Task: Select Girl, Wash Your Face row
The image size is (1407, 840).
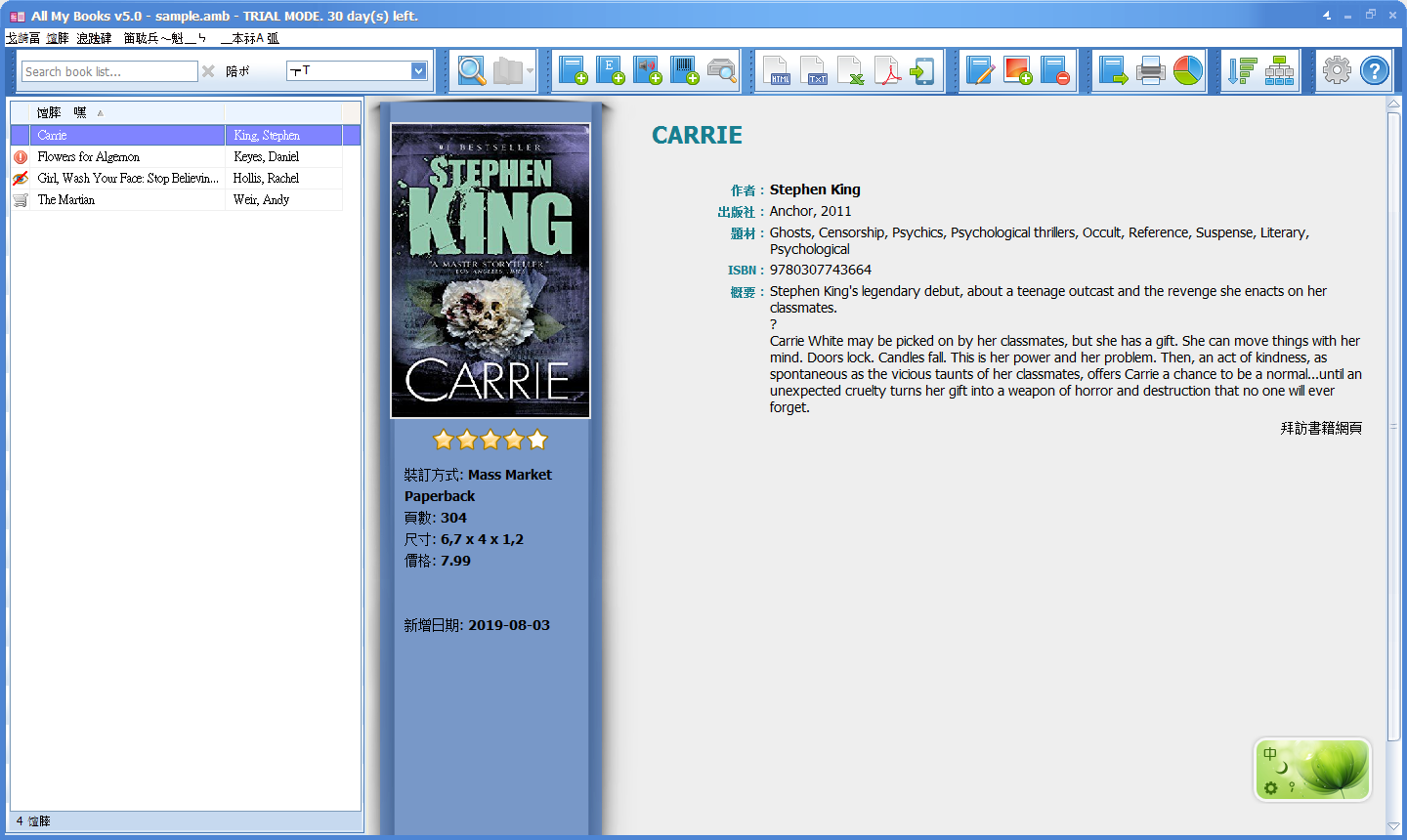Action: pyautogui.click(x=128, y=178)
